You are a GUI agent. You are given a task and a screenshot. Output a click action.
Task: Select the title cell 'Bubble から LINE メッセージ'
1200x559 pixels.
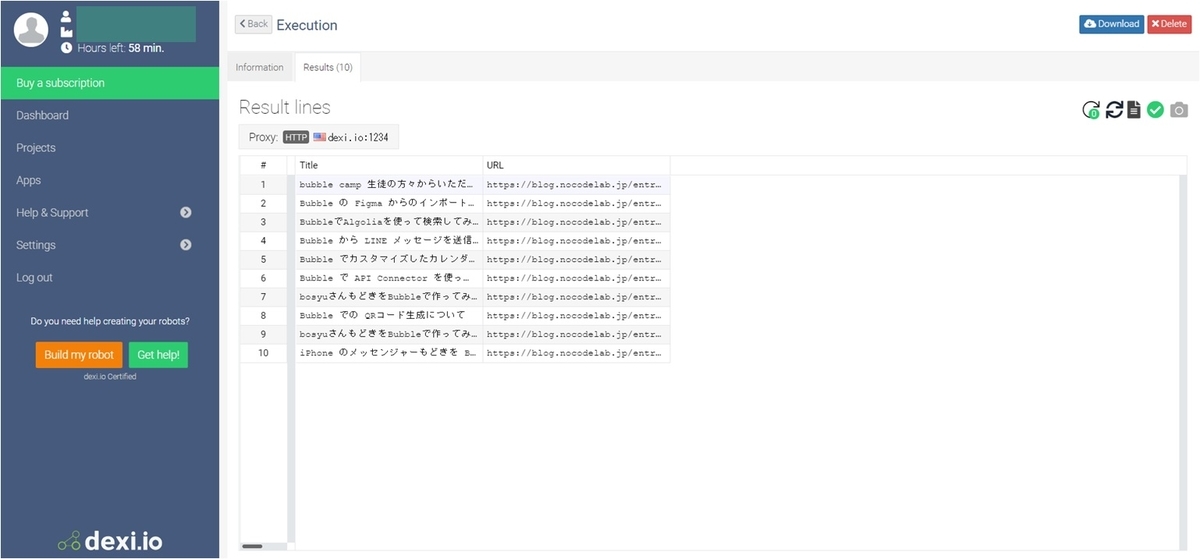click(389, 240)
